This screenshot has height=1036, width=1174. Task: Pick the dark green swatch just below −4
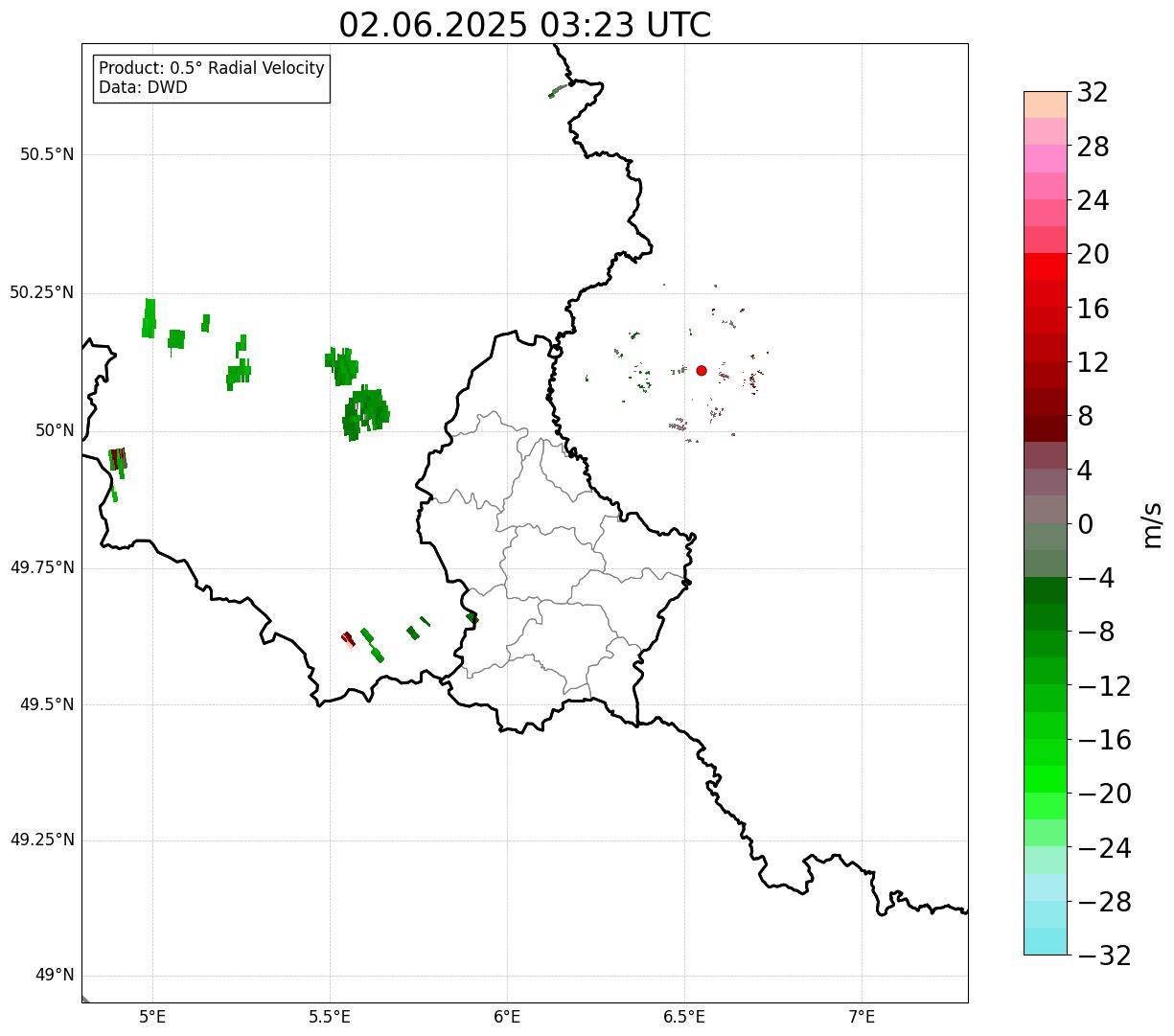point(1046,590)
